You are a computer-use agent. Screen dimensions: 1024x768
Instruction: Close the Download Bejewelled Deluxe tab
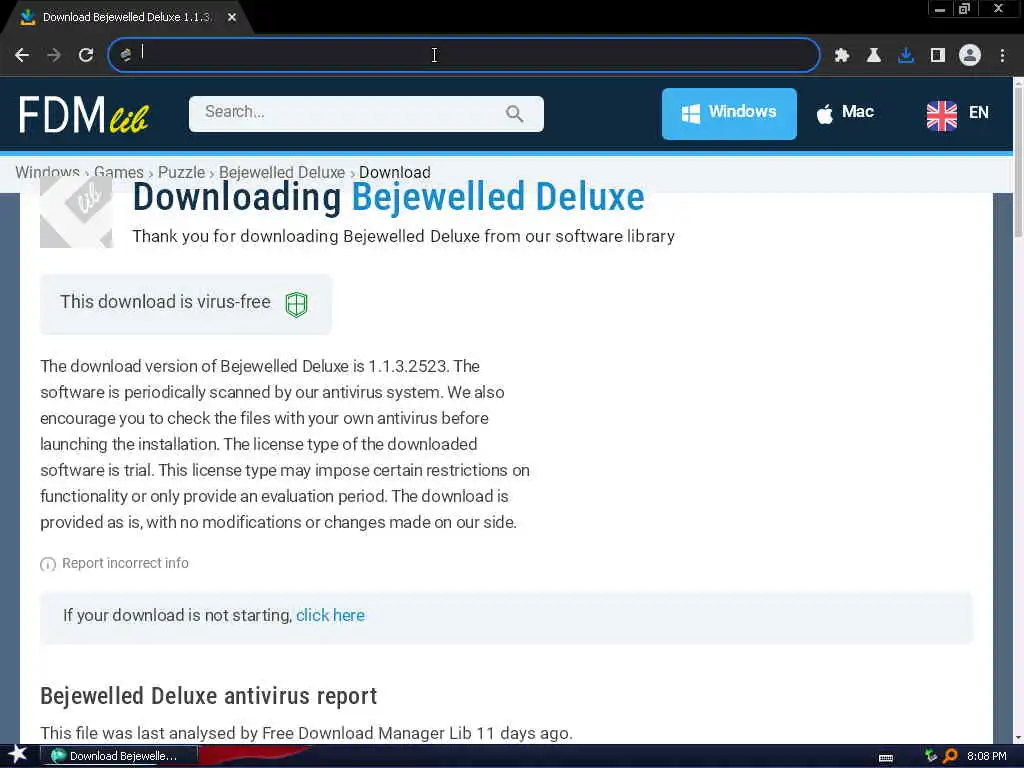point(232,17)
